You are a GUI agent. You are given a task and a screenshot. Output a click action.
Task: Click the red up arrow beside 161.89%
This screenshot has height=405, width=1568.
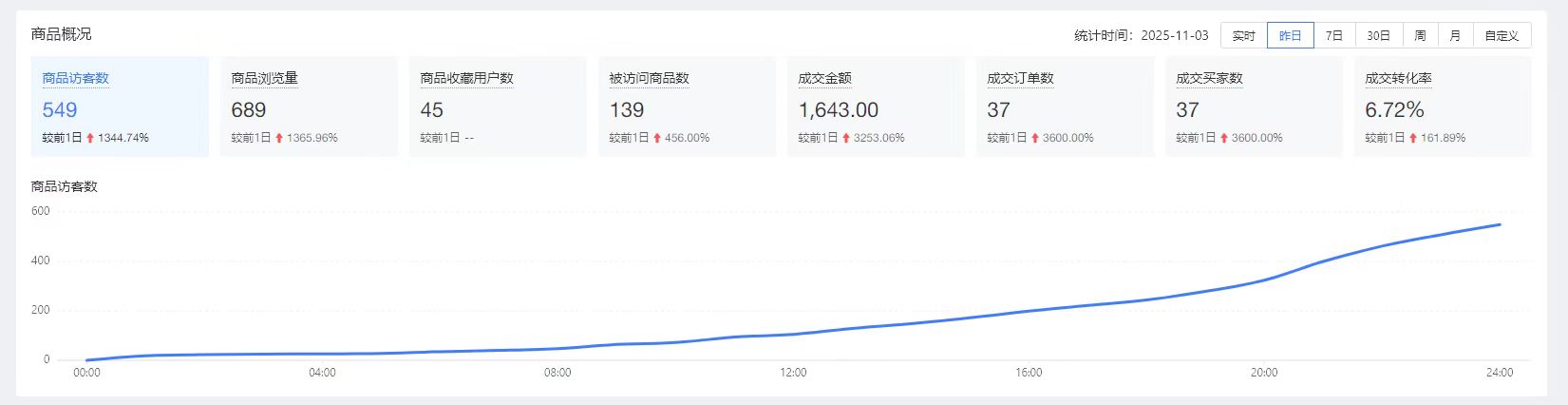1413,138
